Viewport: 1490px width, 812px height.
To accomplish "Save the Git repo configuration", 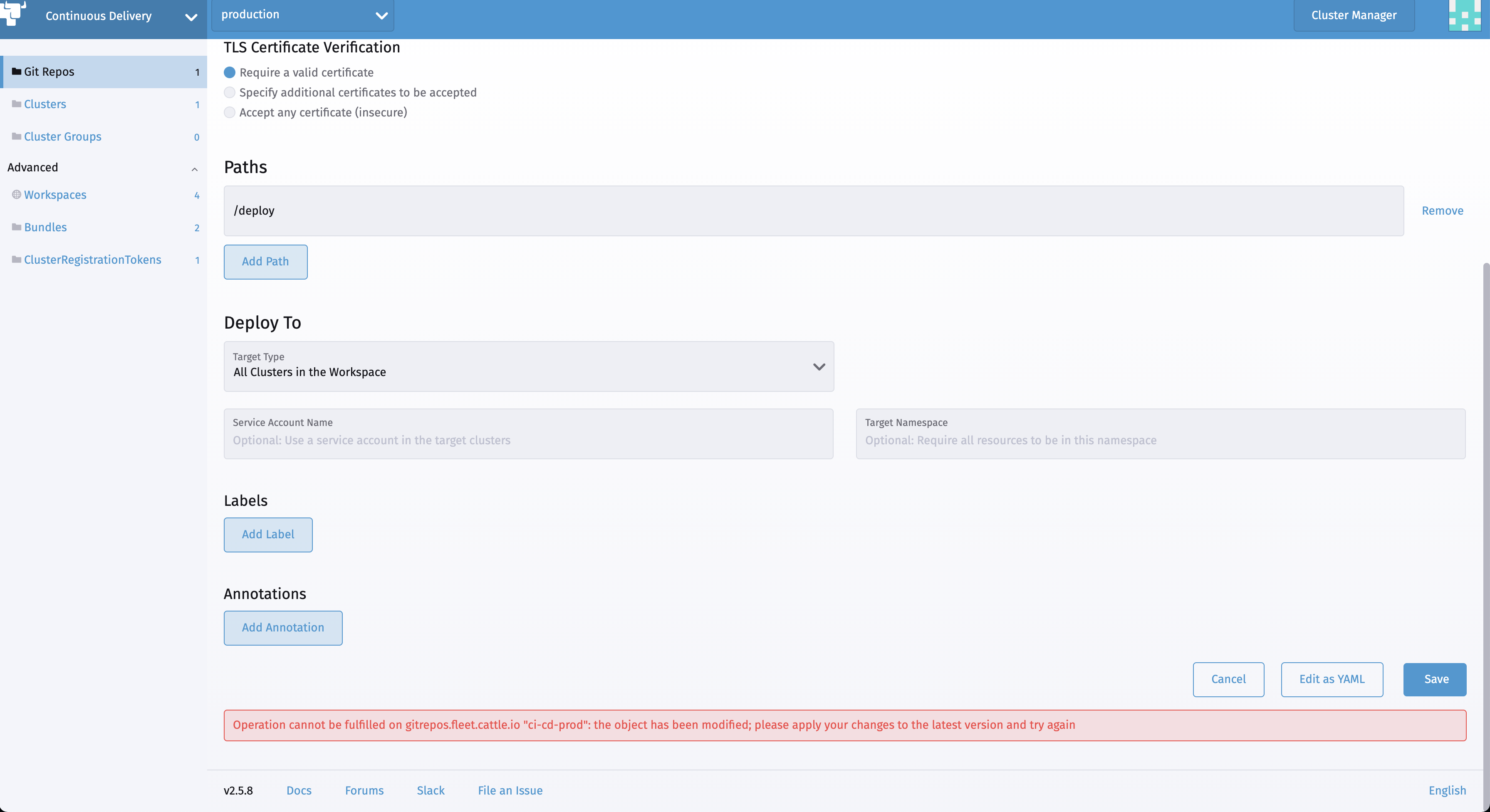I will tap(1435, 680).
